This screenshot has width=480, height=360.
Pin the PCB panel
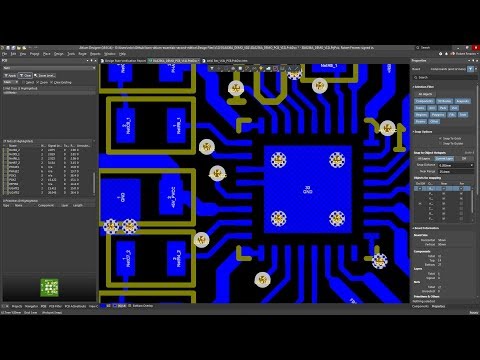click(91, 61)
